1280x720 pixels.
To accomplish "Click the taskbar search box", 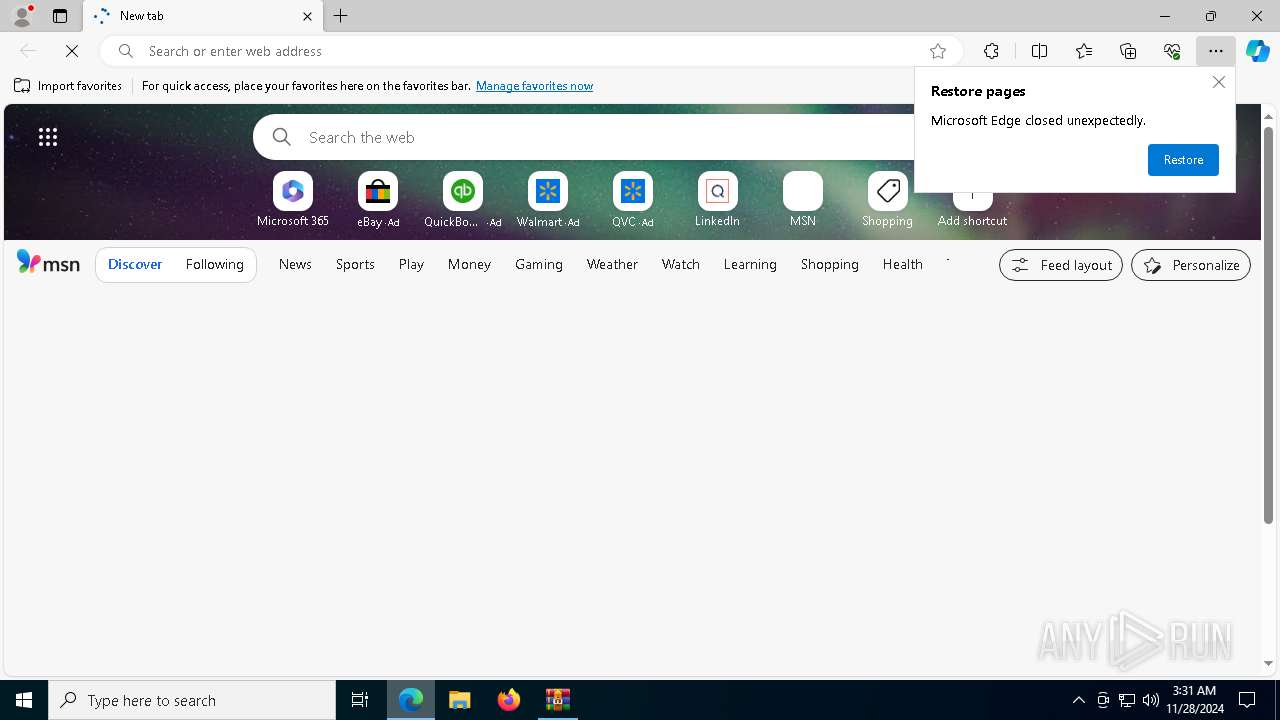I will pyautogui.click(x=192, y=700).
